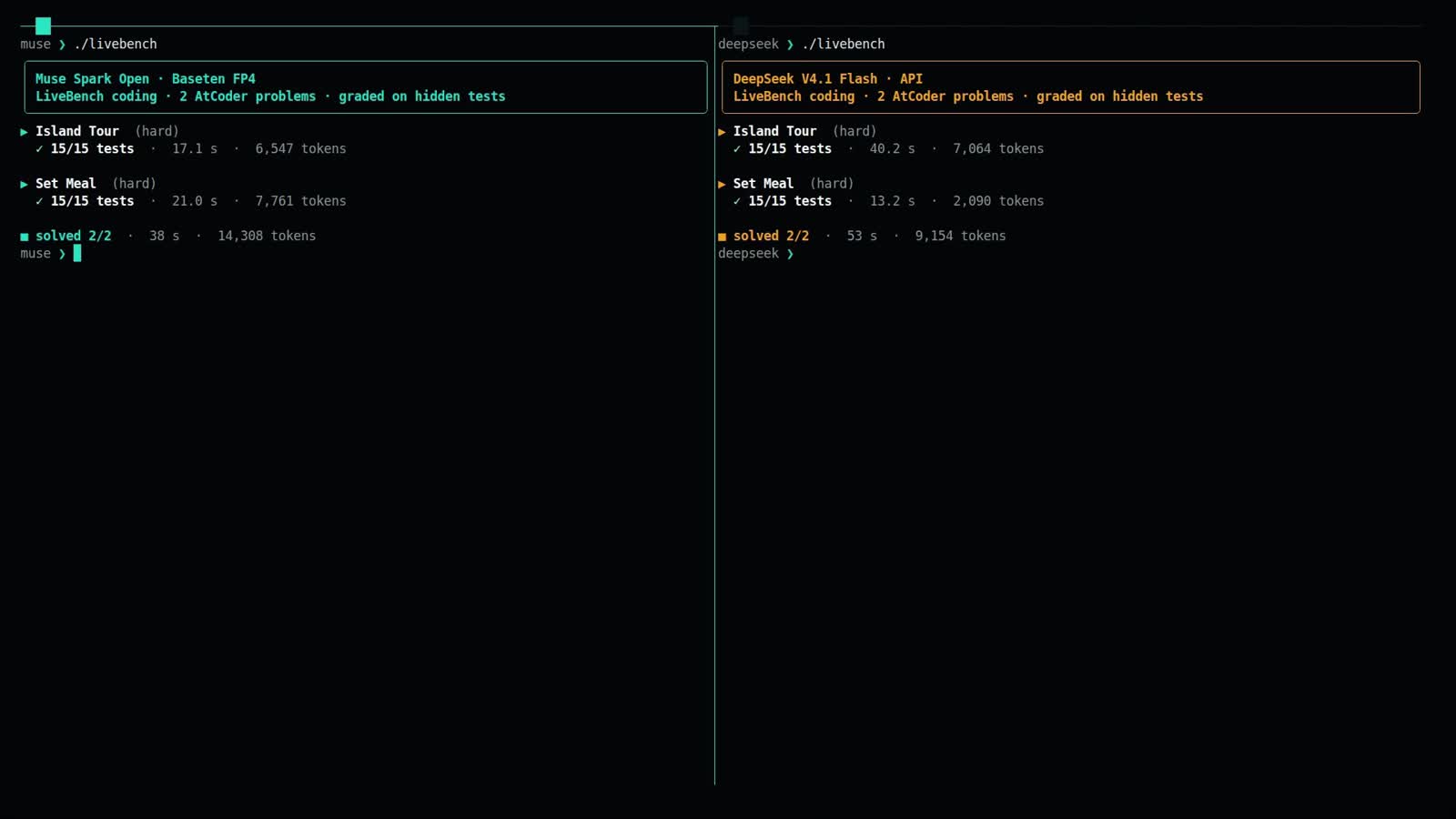
Task: Click the orange square before deepseek solved 2/2
Action: [x=723, y=237]
